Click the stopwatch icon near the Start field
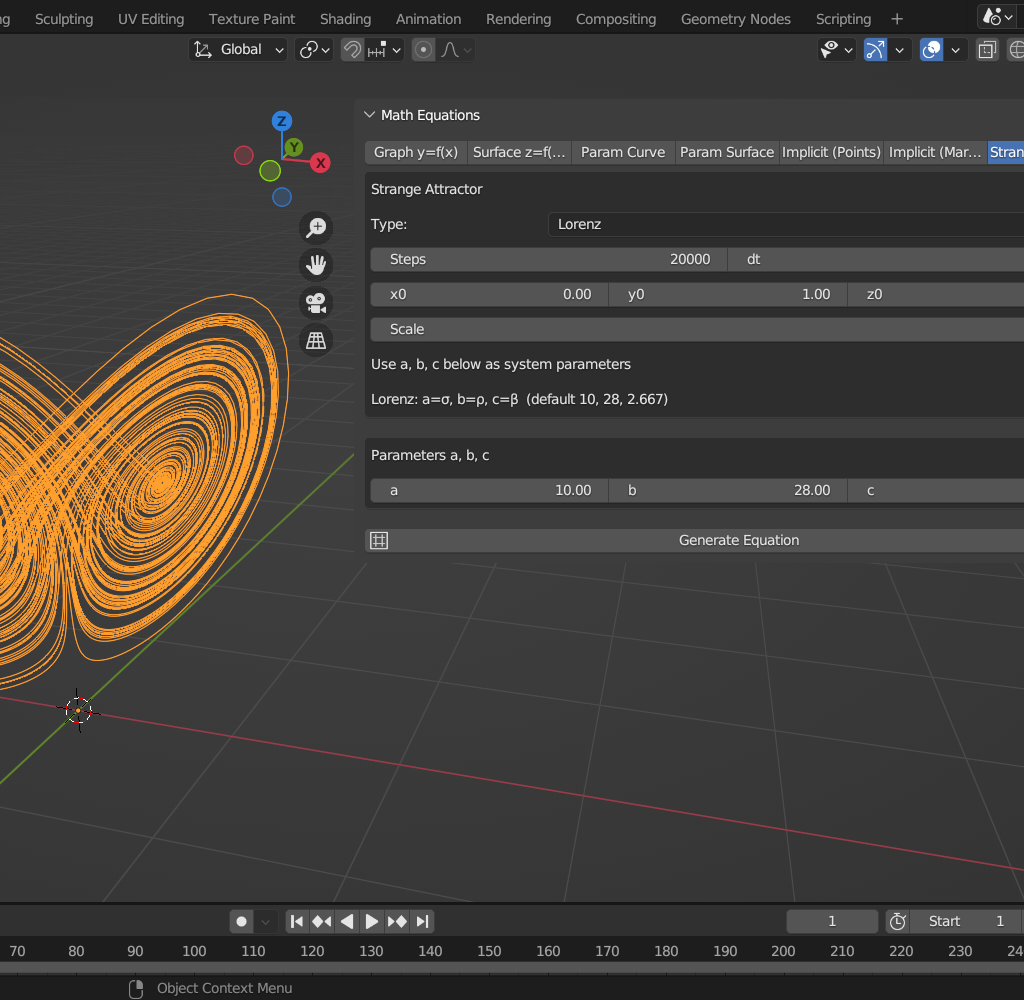Screen dimensions: 1024x1000 pos(897,920)
